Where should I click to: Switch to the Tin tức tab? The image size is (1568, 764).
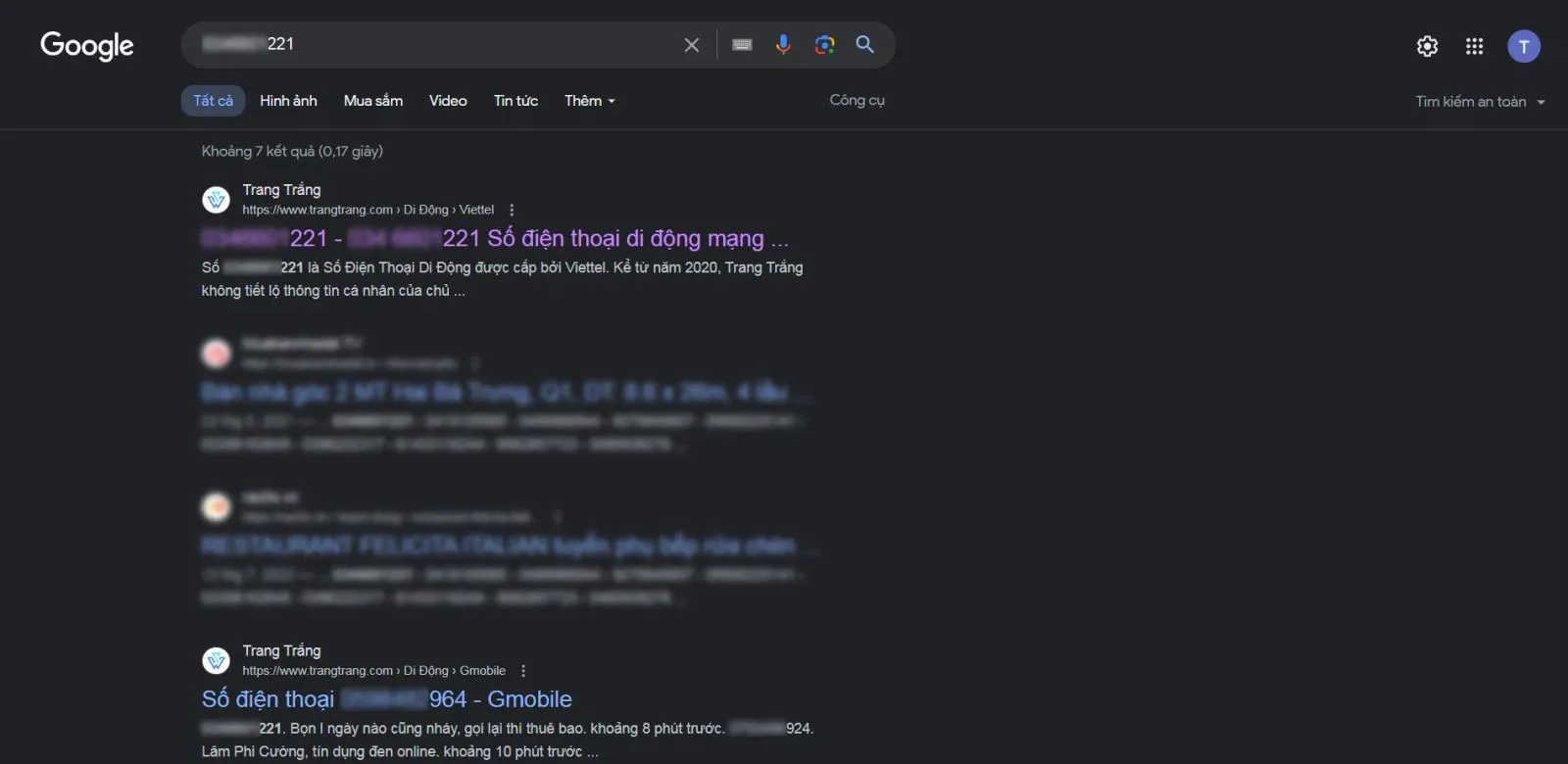pyautogui.click(x=515, y=101)
